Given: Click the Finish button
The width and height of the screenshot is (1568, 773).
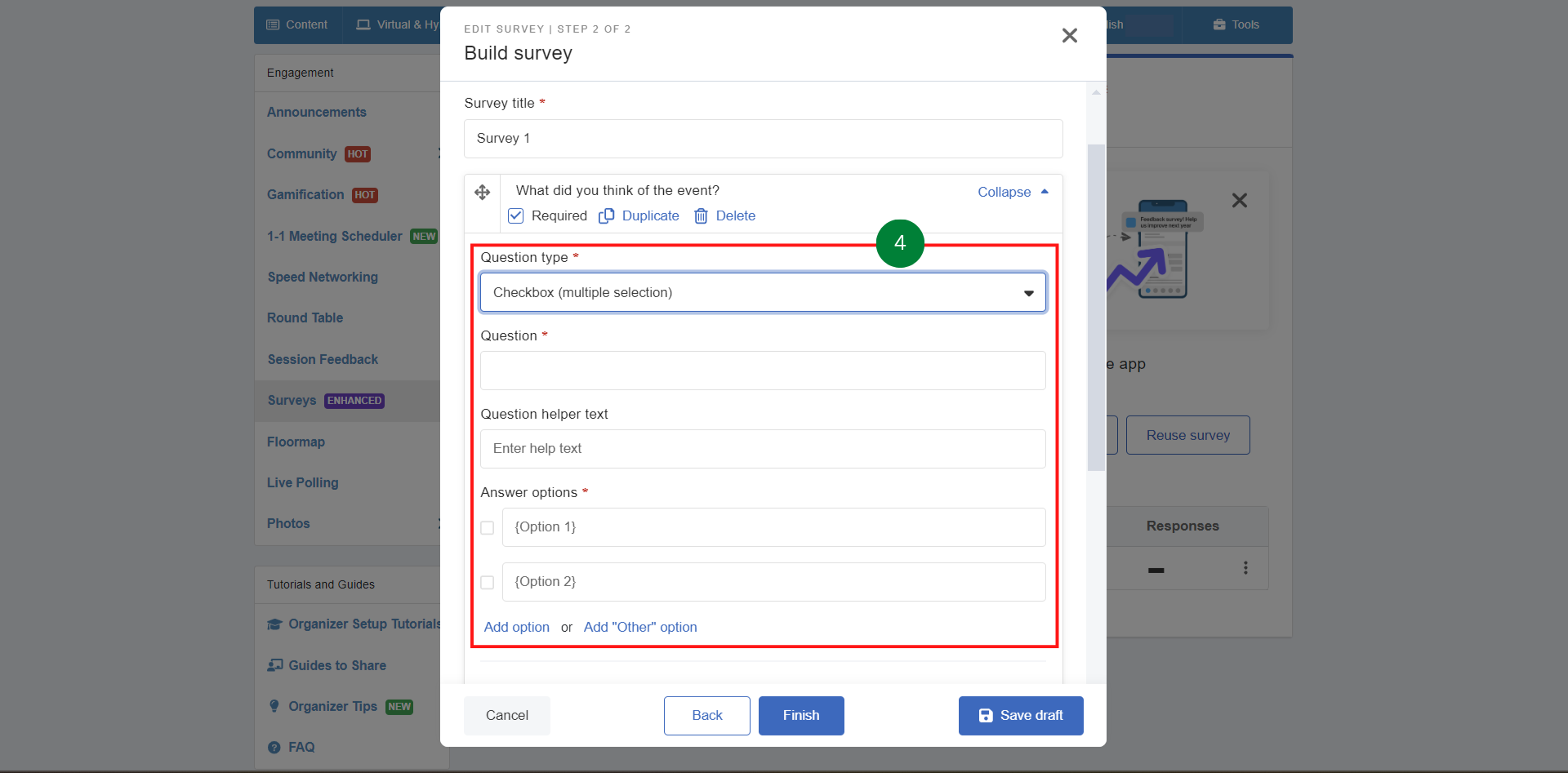Looking at the screenshot, I should 800,716.
